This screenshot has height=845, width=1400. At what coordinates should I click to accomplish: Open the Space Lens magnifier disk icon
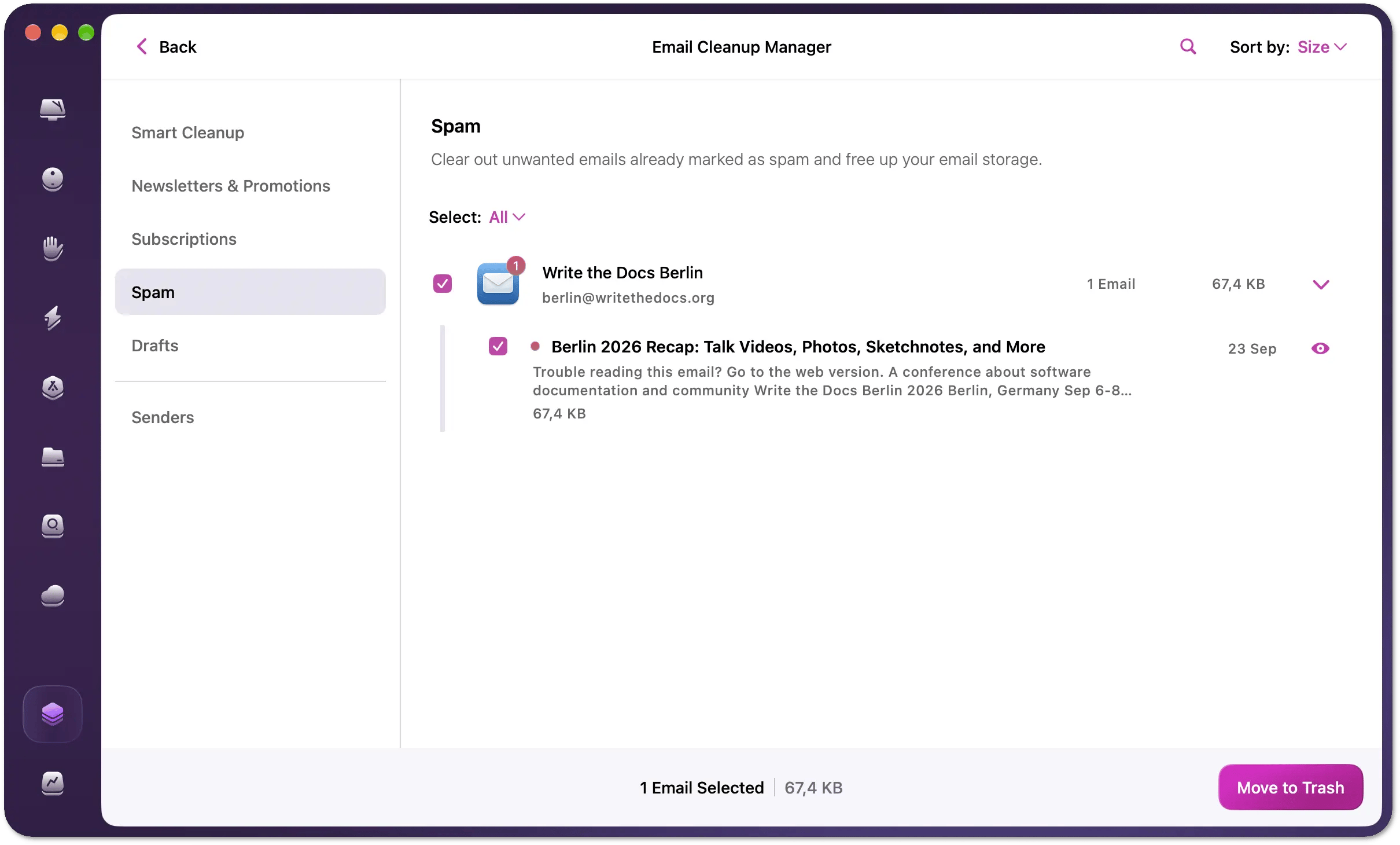(x=53, y=526)
